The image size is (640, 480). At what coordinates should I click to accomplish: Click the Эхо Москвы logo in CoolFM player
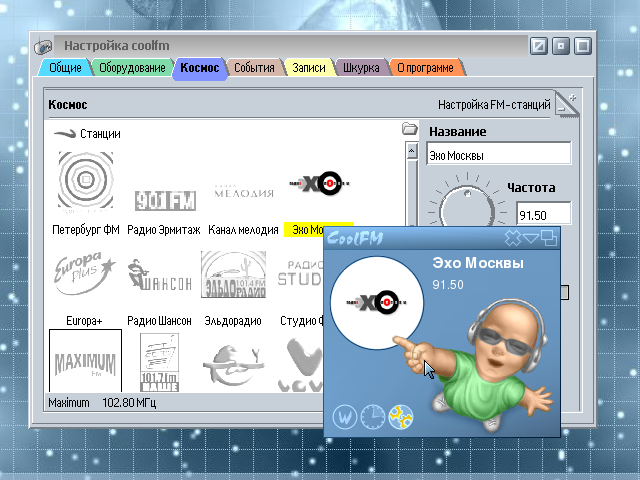376,303
